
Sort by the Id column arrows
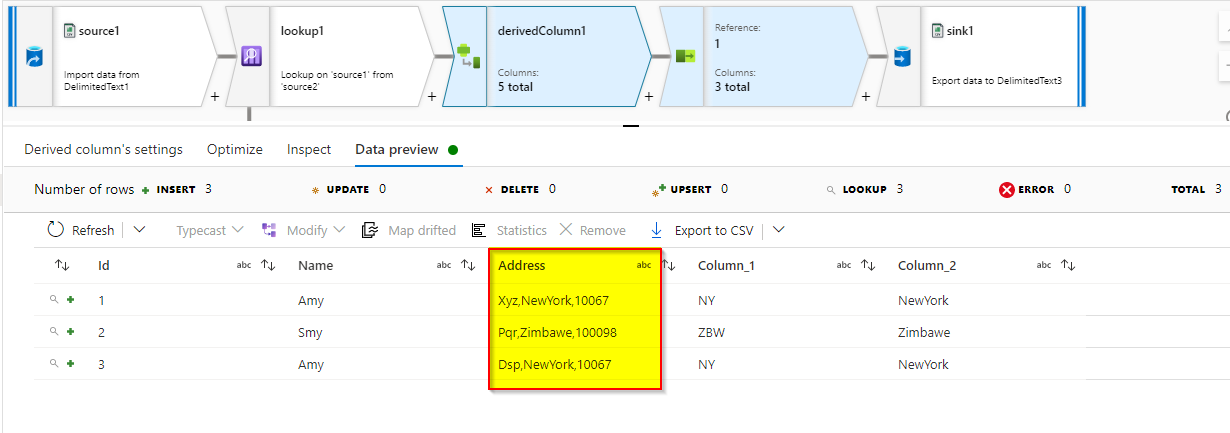(268, 265)
